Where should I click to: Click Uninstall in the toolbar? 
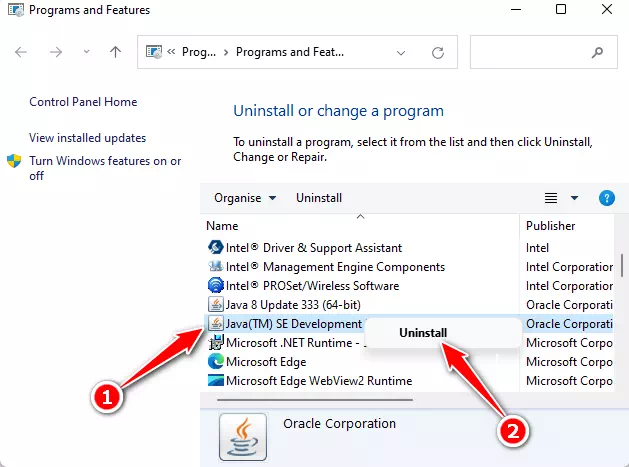pos(319,198)
